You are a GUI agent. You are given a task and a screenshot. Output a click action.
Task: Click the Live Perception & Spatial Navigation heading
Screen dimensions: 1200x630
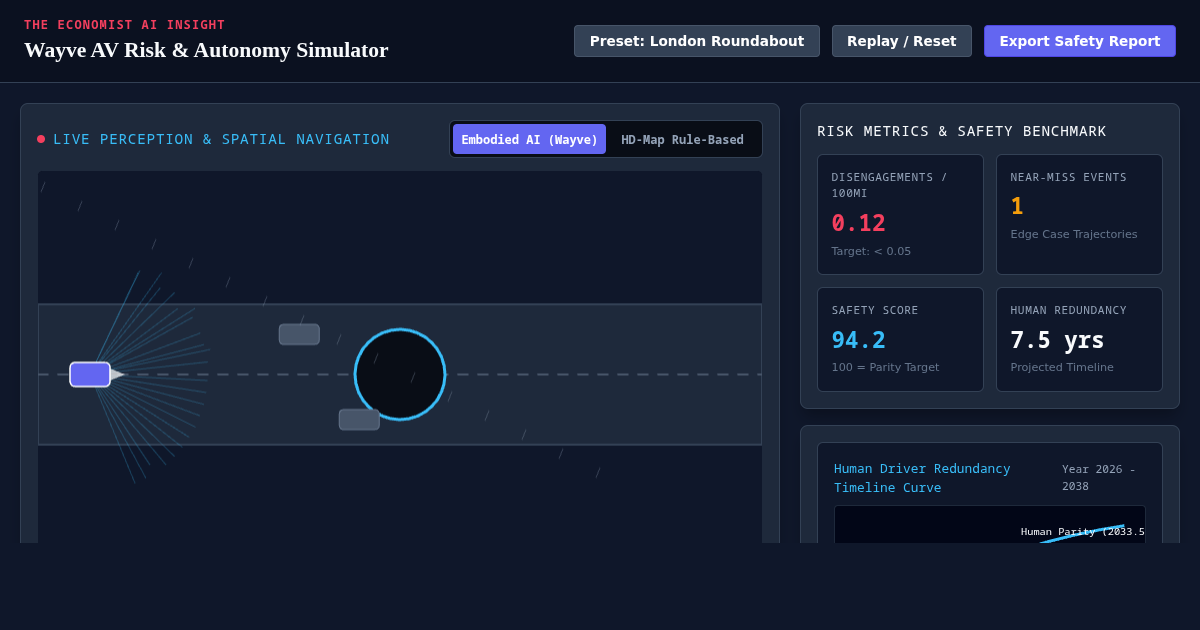pyautogui.click(x=221, y=139)
